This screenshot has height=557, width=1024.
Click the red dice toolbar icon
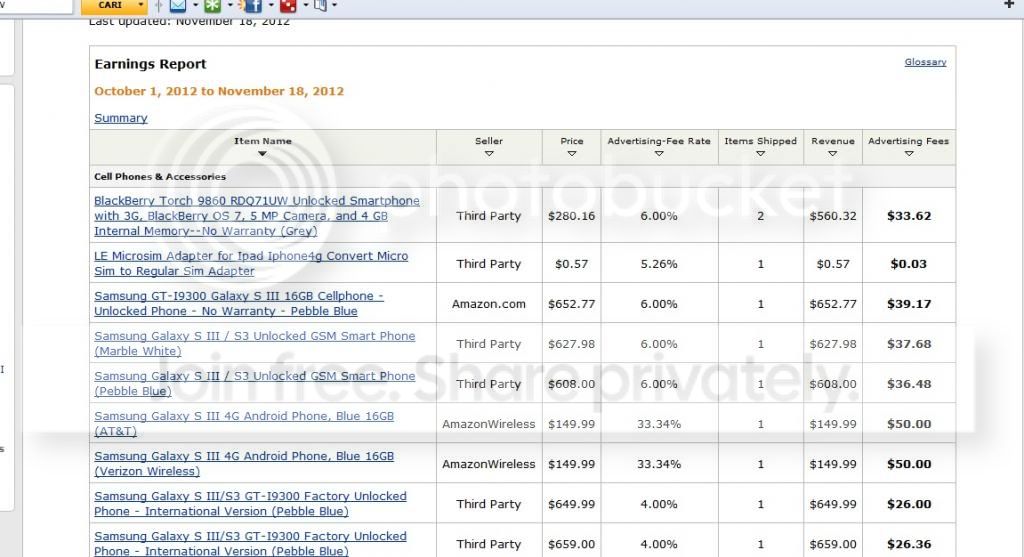(288, 6)
